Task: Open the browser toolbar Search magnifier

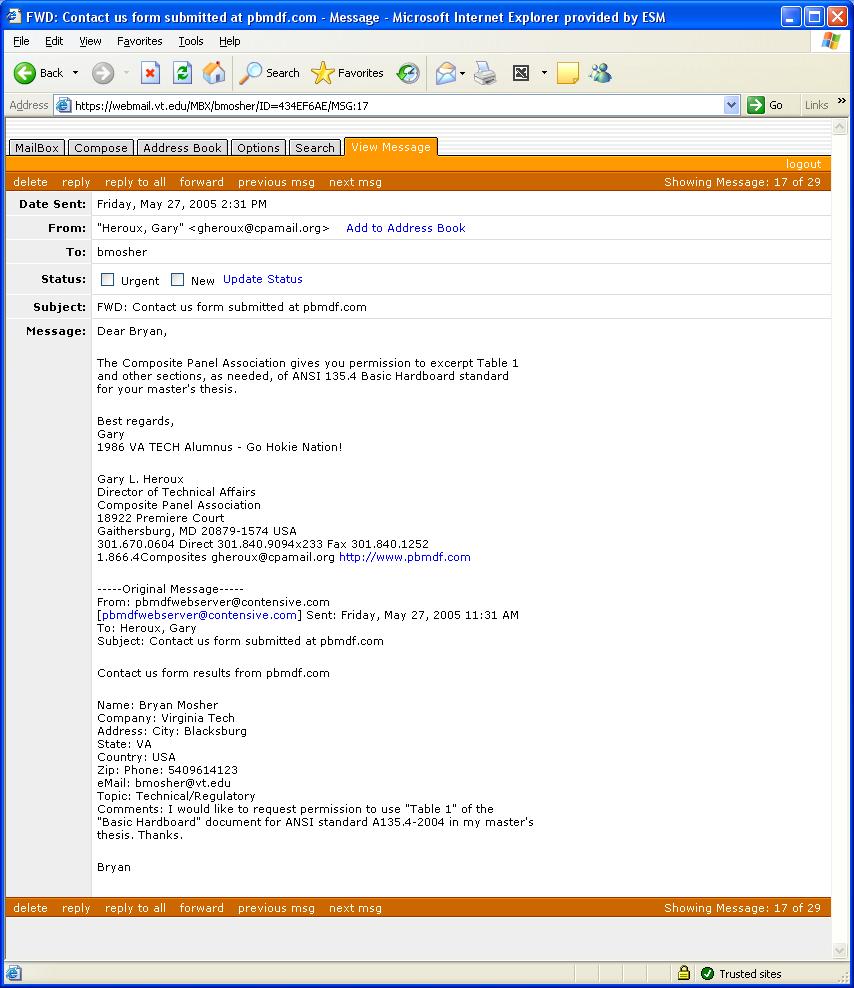Action: point(251,73)
